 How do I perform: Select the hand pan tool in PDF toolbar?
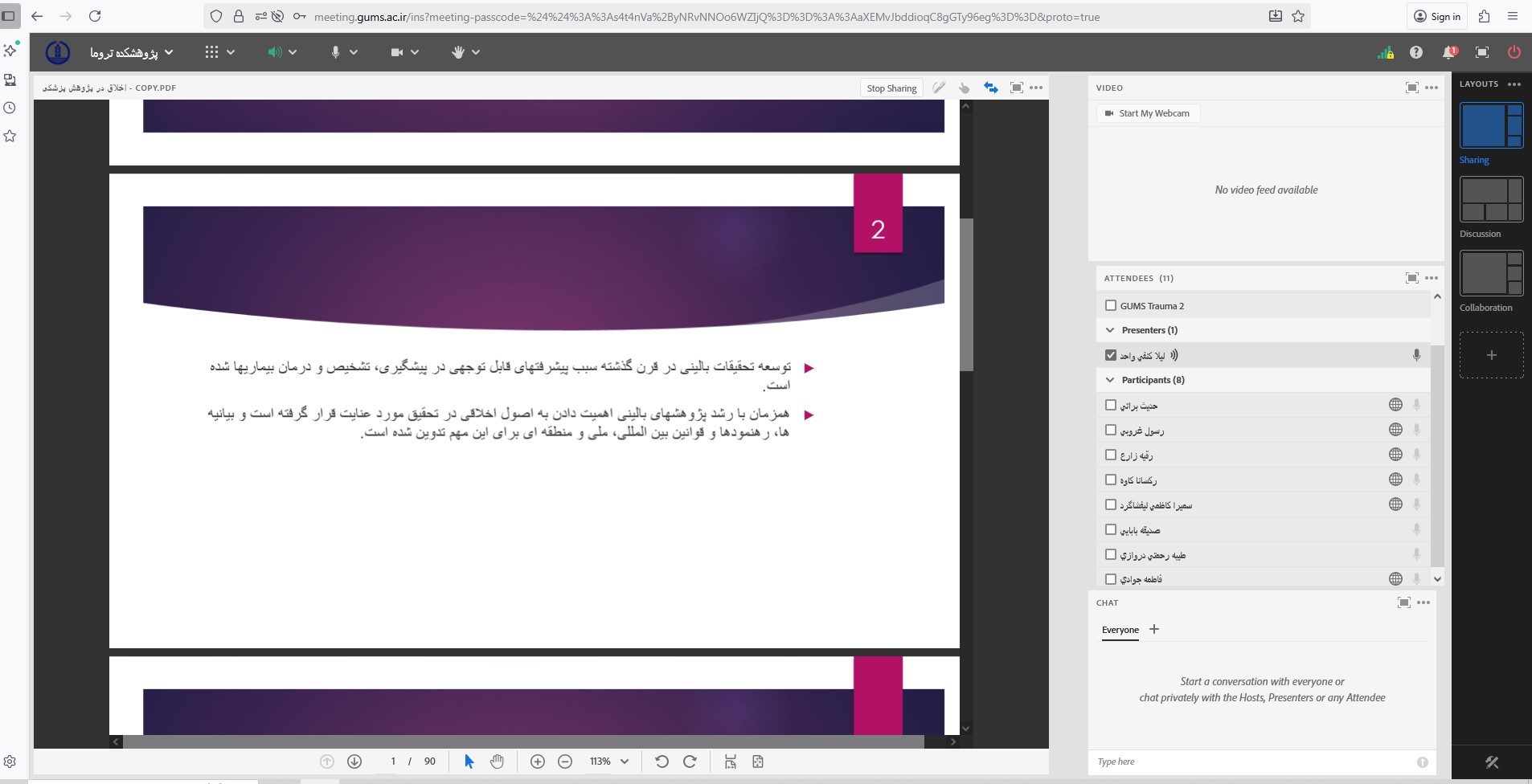click(x=497, y=762)
